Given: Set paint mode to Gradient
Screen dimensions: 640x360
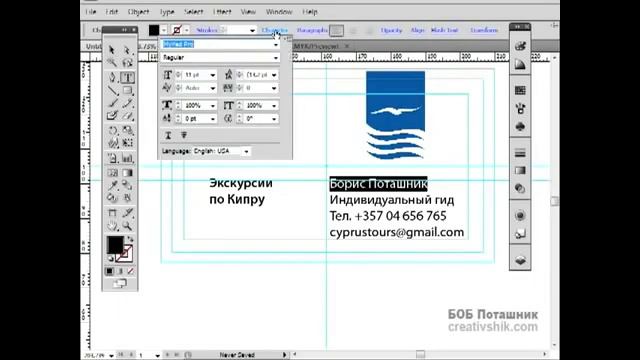Looking at the screenshot, I should coord(120,271).
